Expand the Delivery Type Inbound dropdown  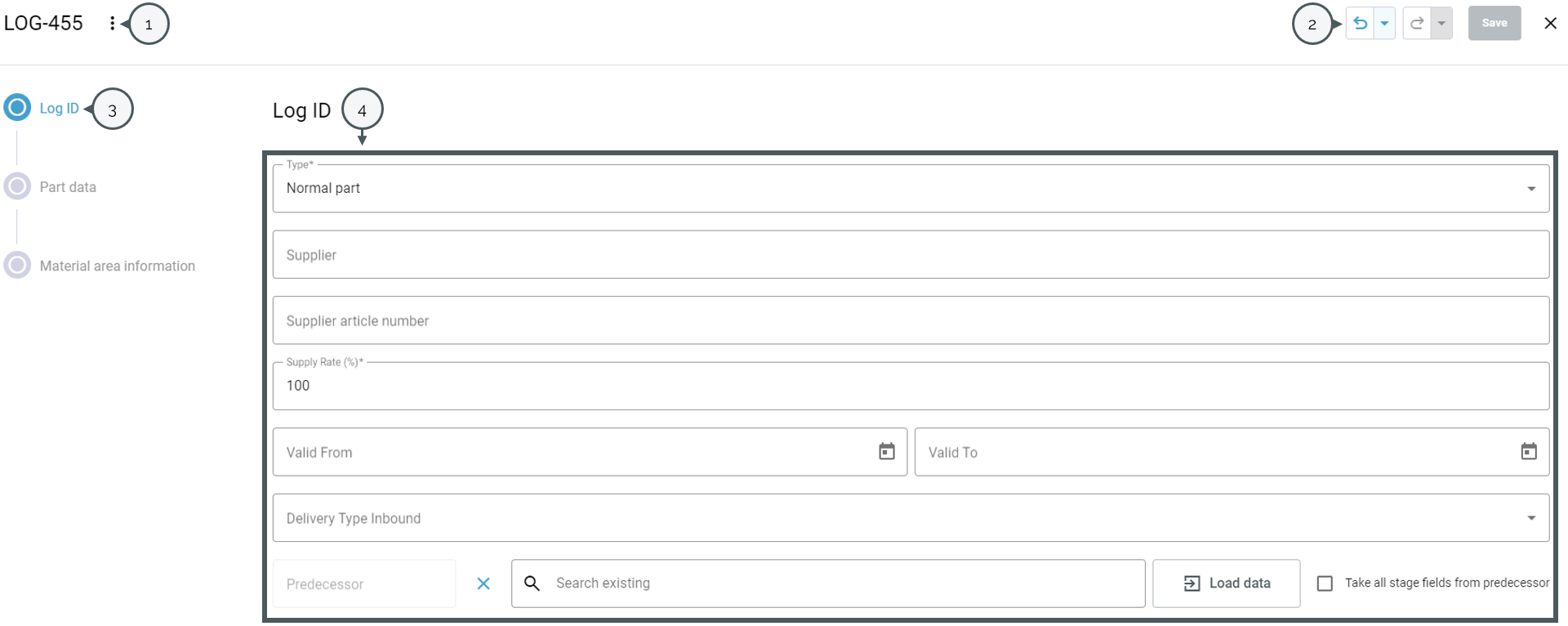[x=911, y=517]
